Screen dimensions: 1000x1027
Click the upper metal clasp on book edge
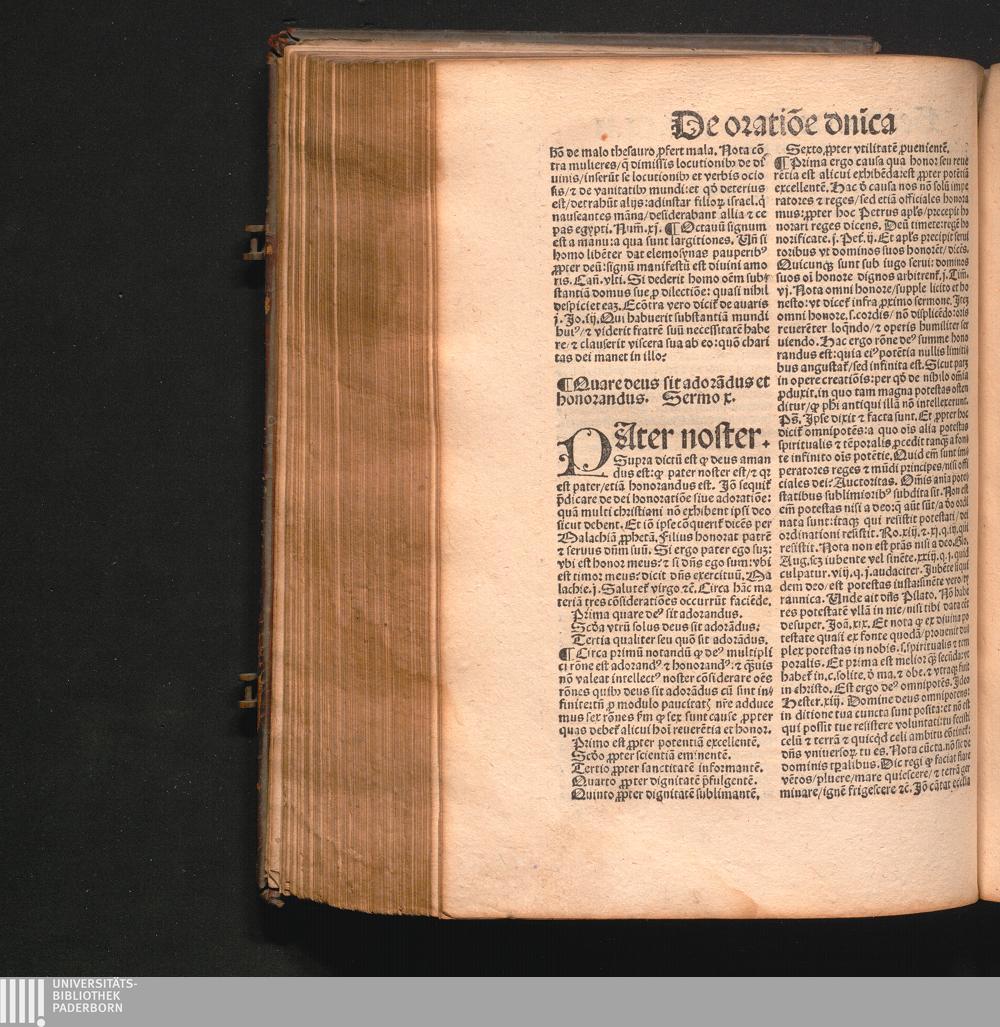pyautogui.click(x=256, y=242)
